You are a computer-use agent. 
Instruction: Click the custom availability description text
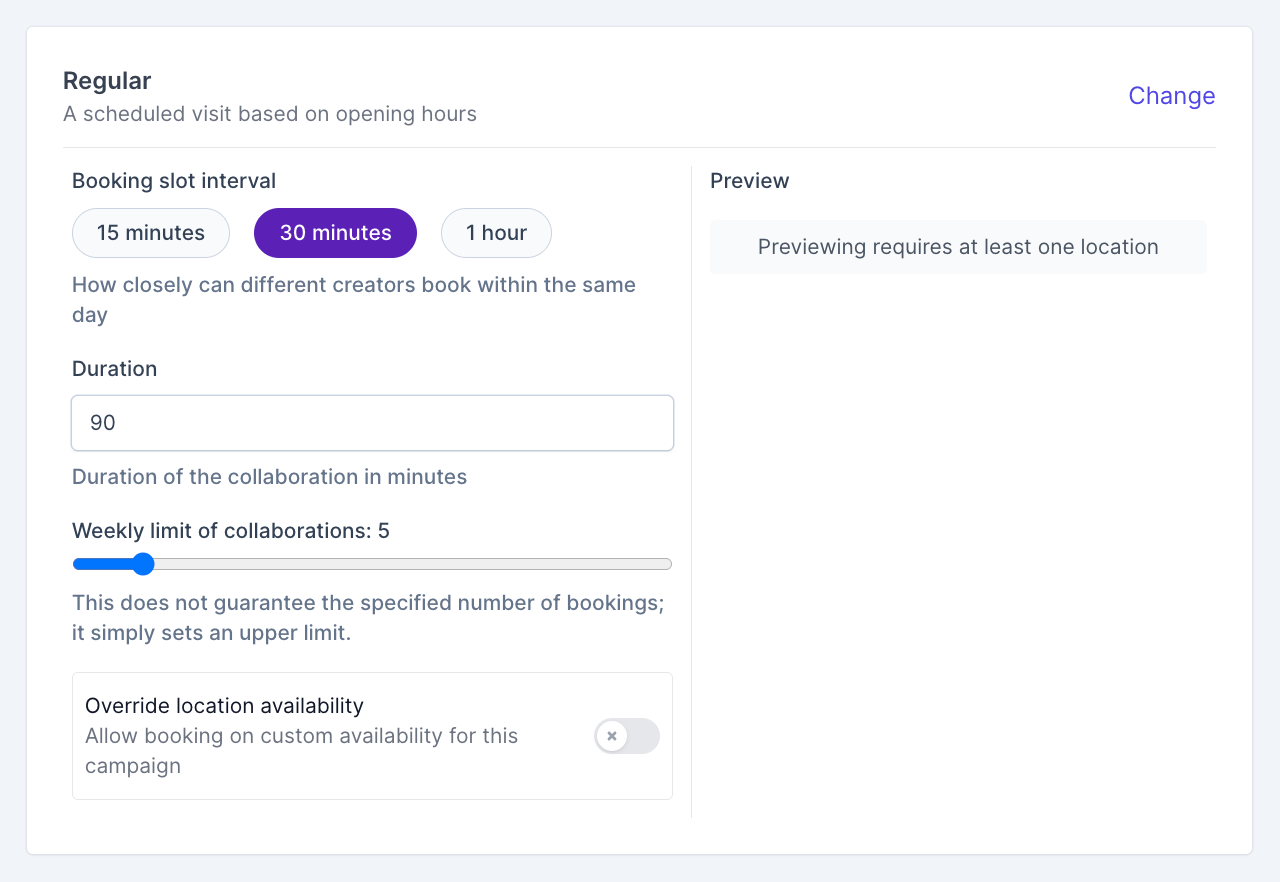[x=301, y=751]
